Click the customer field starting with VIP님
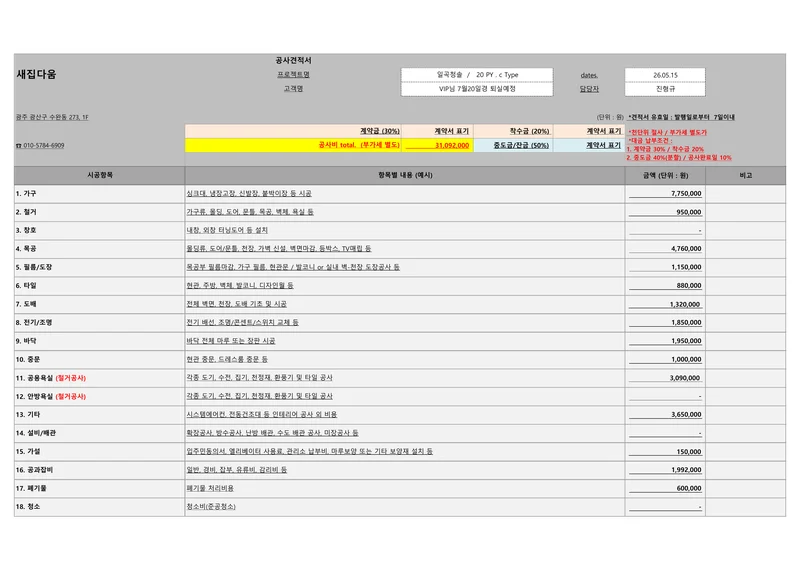 477,89
